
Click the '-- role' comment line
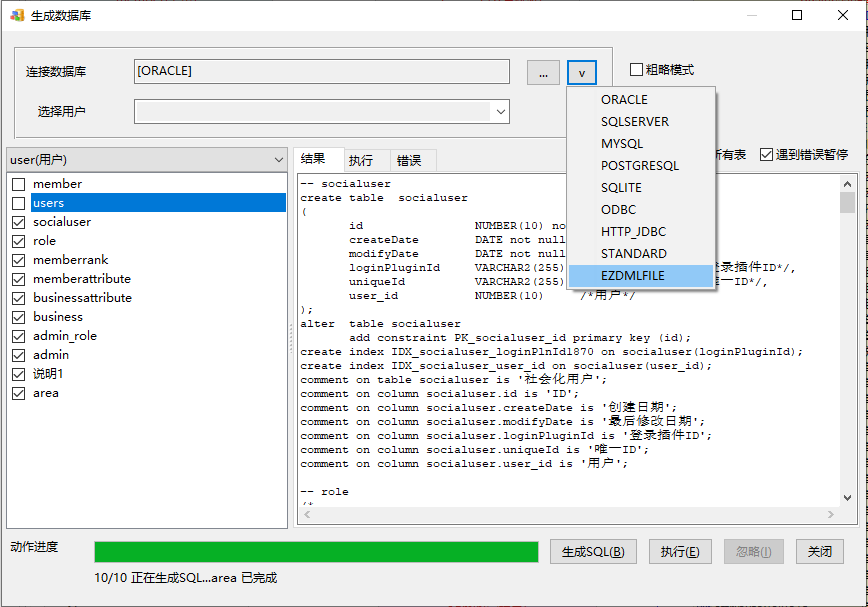(x=324, y=492)
